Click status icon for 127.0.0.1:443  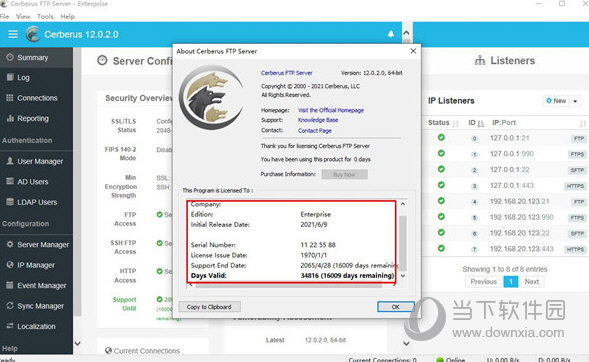click(x=441, y=185)
